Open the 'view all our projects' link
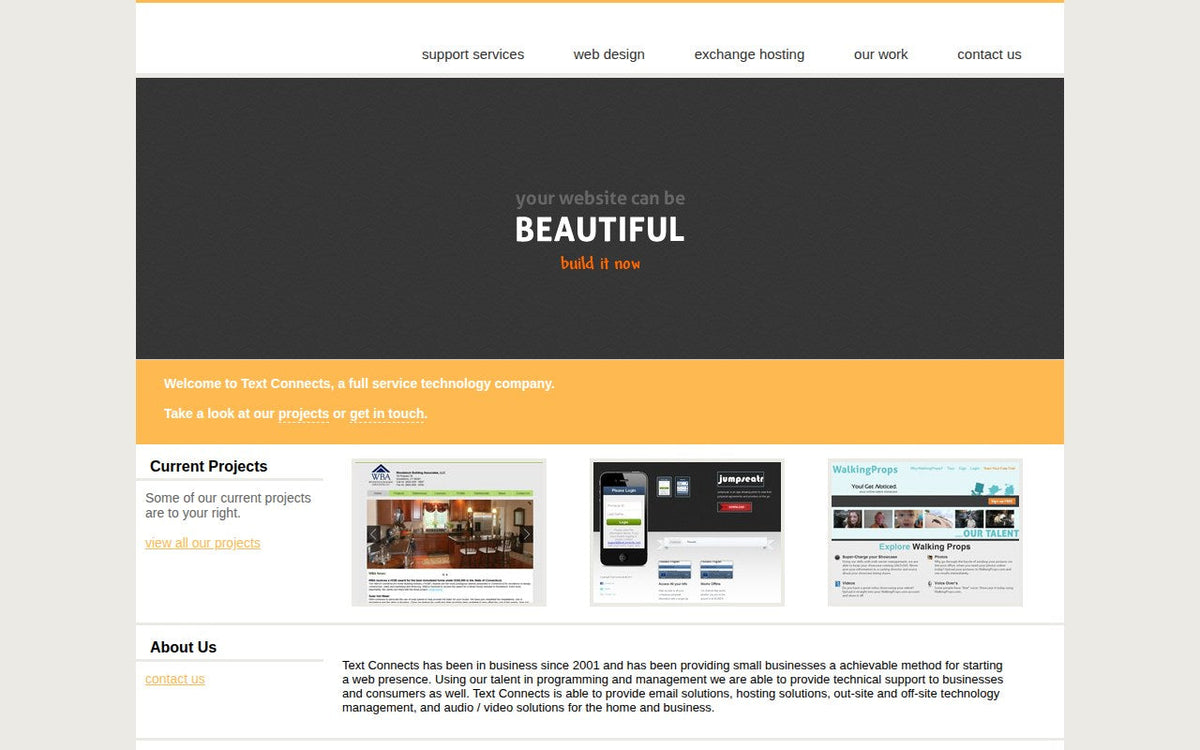1200x750 pixels. 202,543
